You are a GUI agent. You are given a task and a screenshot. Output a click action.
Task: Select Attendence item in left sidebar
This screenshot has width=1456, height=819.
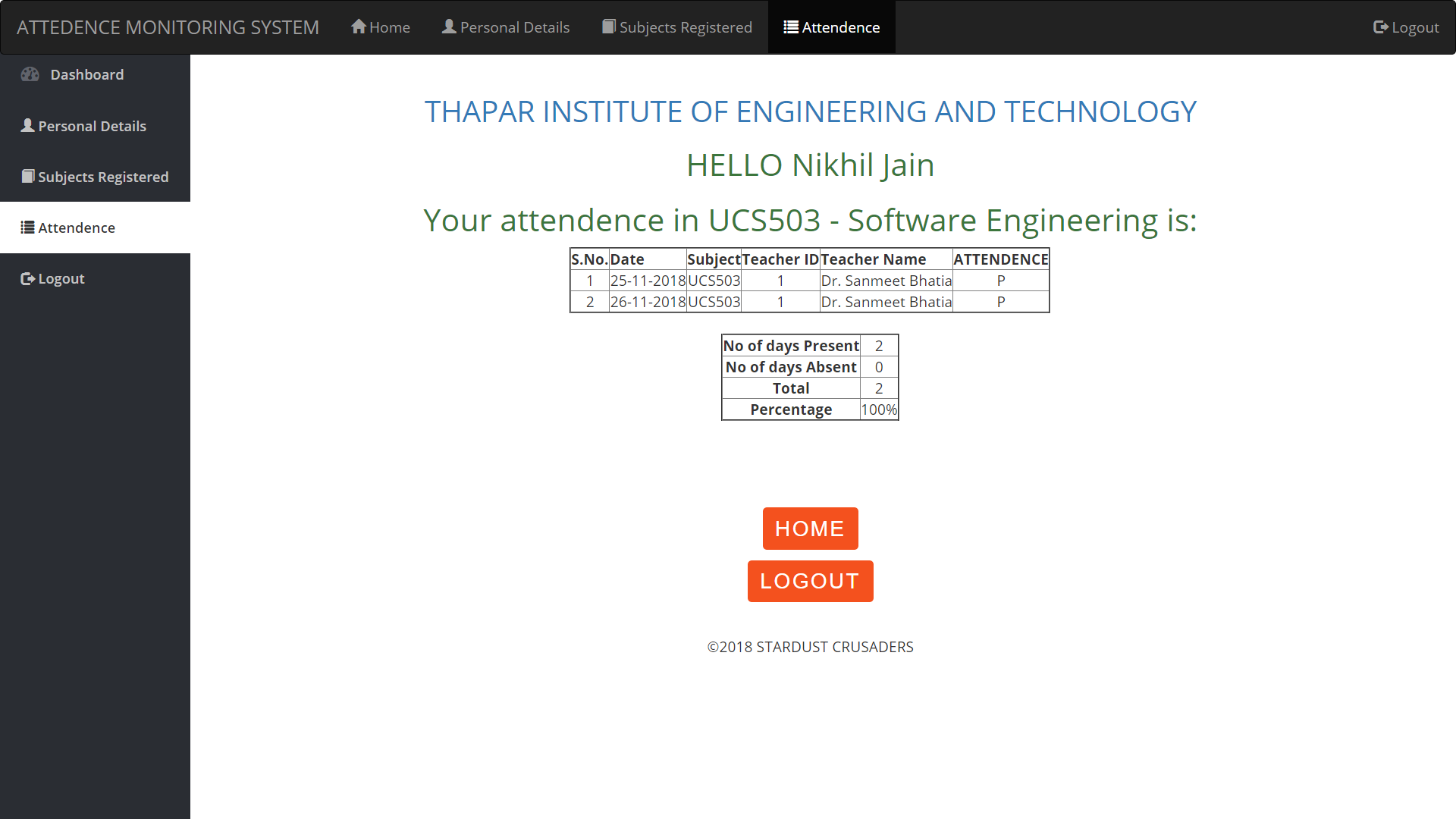pos(77,227)
